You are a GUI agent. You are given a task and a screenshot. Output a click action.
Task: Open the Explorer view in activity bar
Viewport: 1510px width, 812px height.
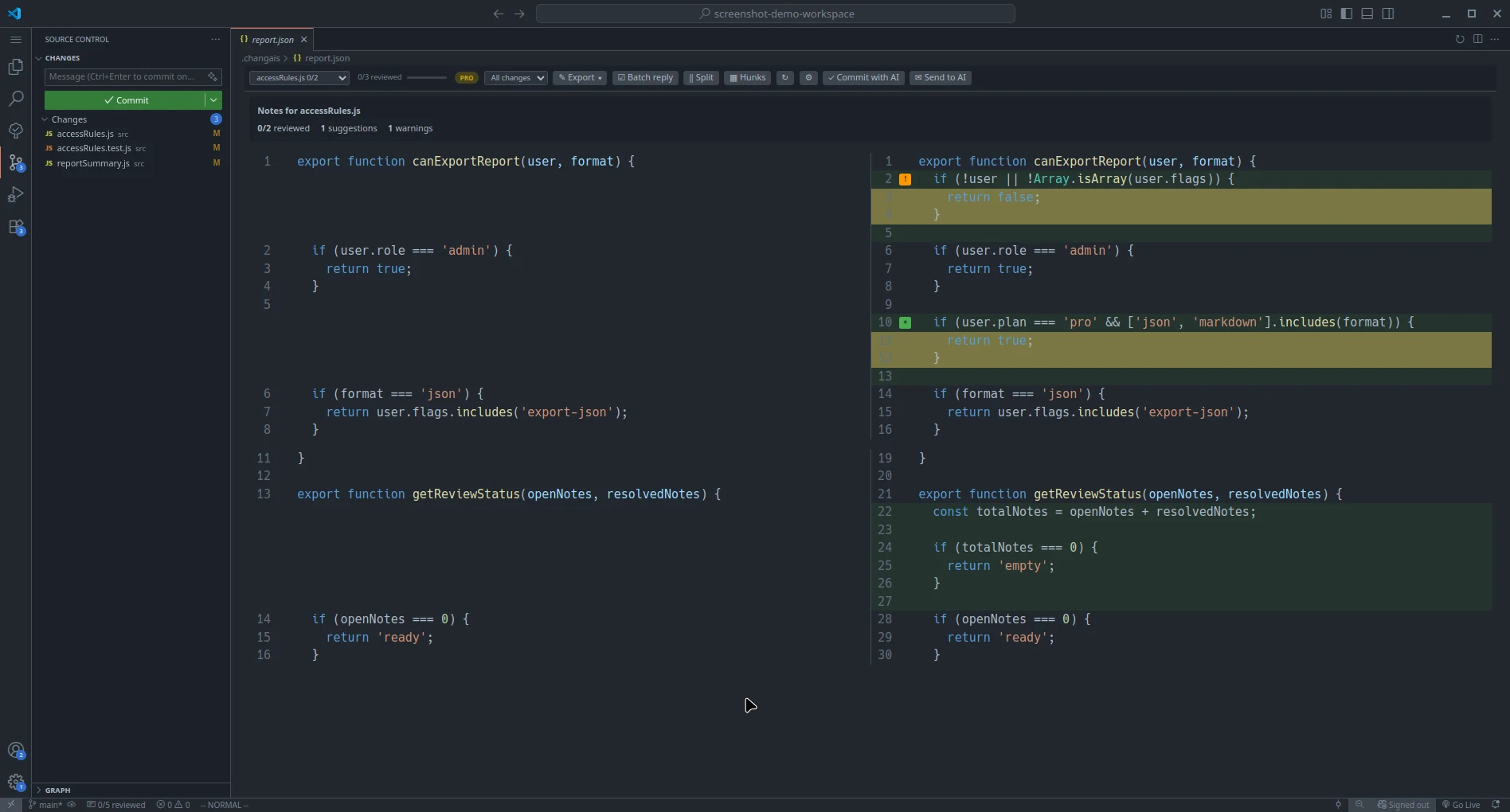pos(15,67)
